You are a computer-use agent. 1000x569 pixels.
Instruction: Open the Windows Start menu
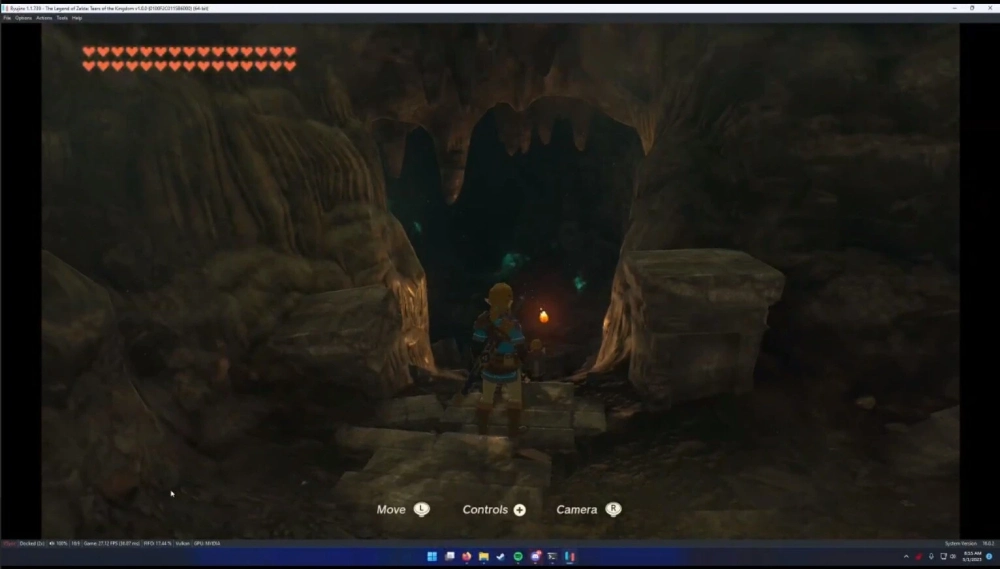point(432,557)
